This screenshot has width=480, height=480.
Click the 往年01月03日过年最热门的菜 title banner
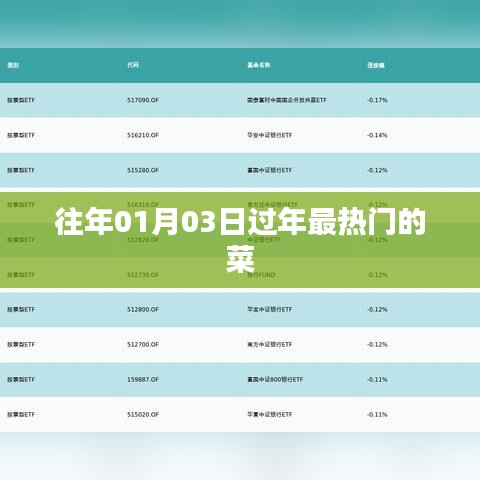tap(240, 240)
